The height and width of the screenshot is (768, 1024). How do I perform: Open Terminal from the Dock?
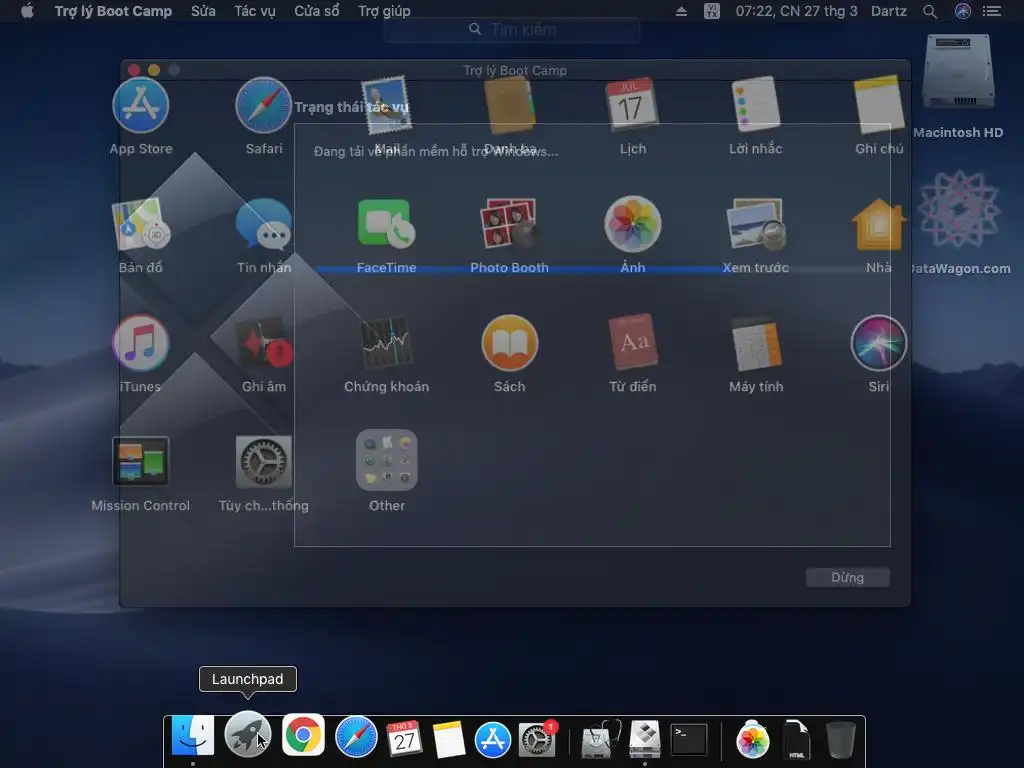(689, 739)
